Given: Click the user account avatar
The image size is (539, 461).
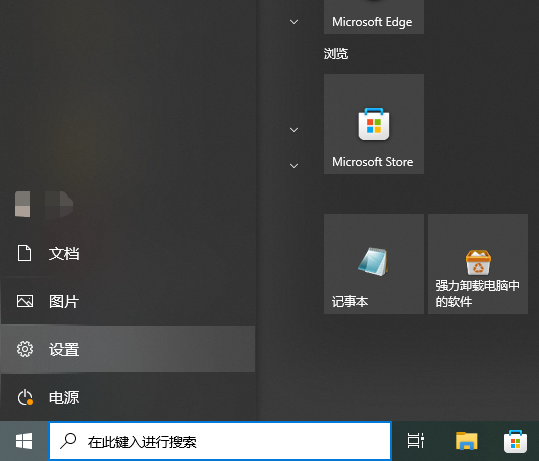Looking at the screenshot, I should pos(23,204).
